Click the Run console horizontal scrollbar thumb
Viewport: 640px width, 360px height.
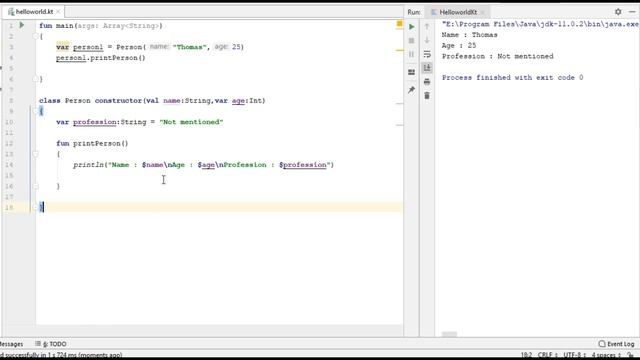pyautogui.click(x=449, y=334)
